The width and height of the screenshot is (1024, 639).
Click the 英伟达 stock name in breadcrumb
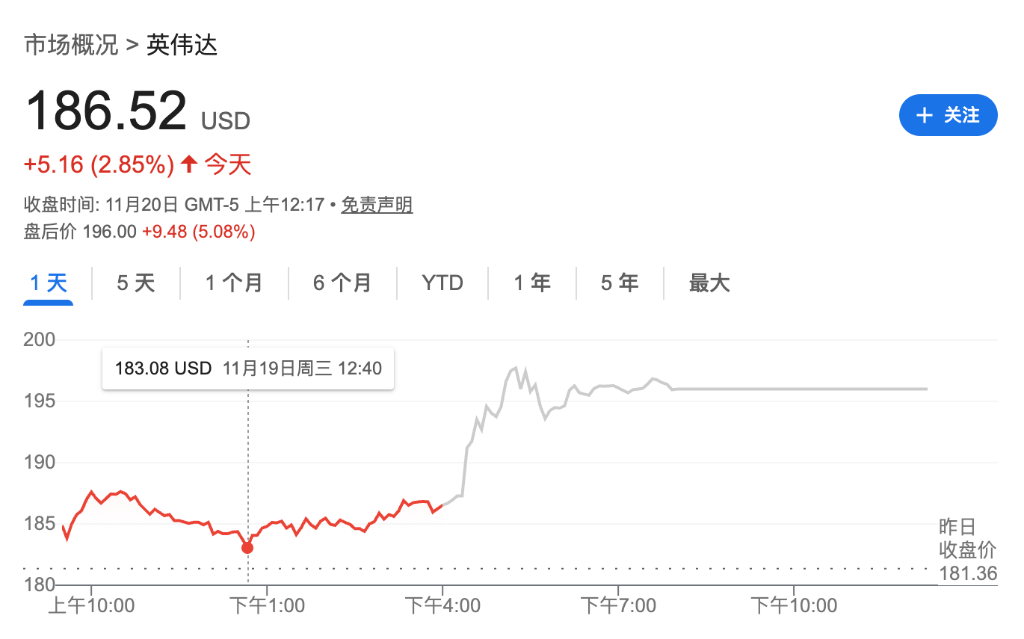point(182,45)
